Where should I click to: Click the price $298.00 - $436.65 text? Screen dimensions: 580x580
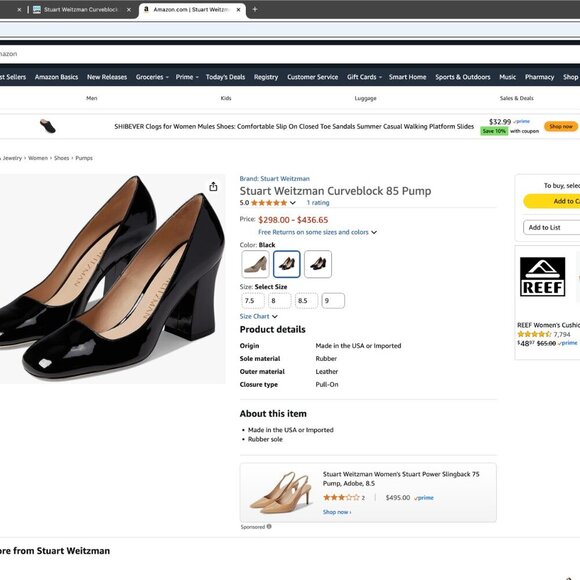coord(293,220)
